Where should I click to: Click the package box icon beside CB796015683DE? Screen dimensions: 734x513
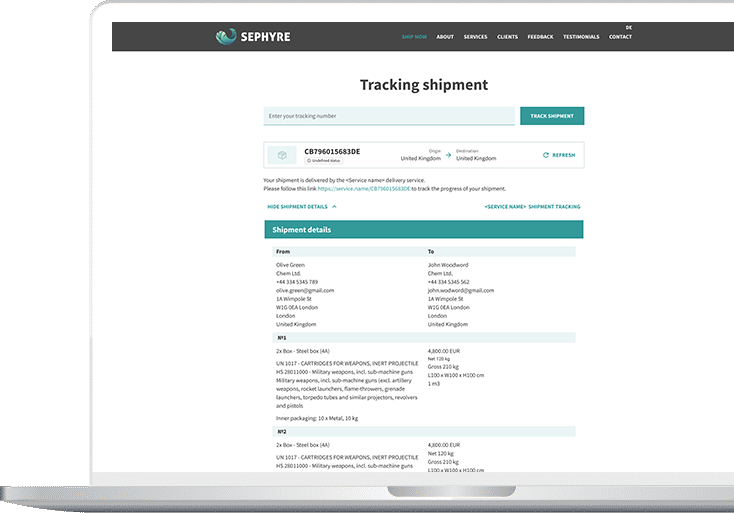click(282, 155)
